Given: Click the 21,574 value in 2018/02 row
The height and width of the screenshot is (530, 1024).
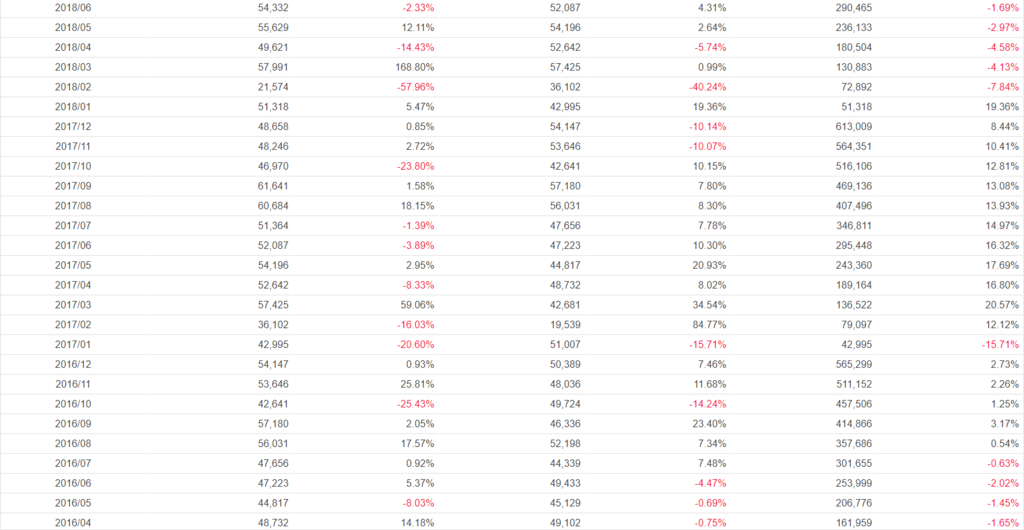Looking at the screenshot, I should [273, 87].
